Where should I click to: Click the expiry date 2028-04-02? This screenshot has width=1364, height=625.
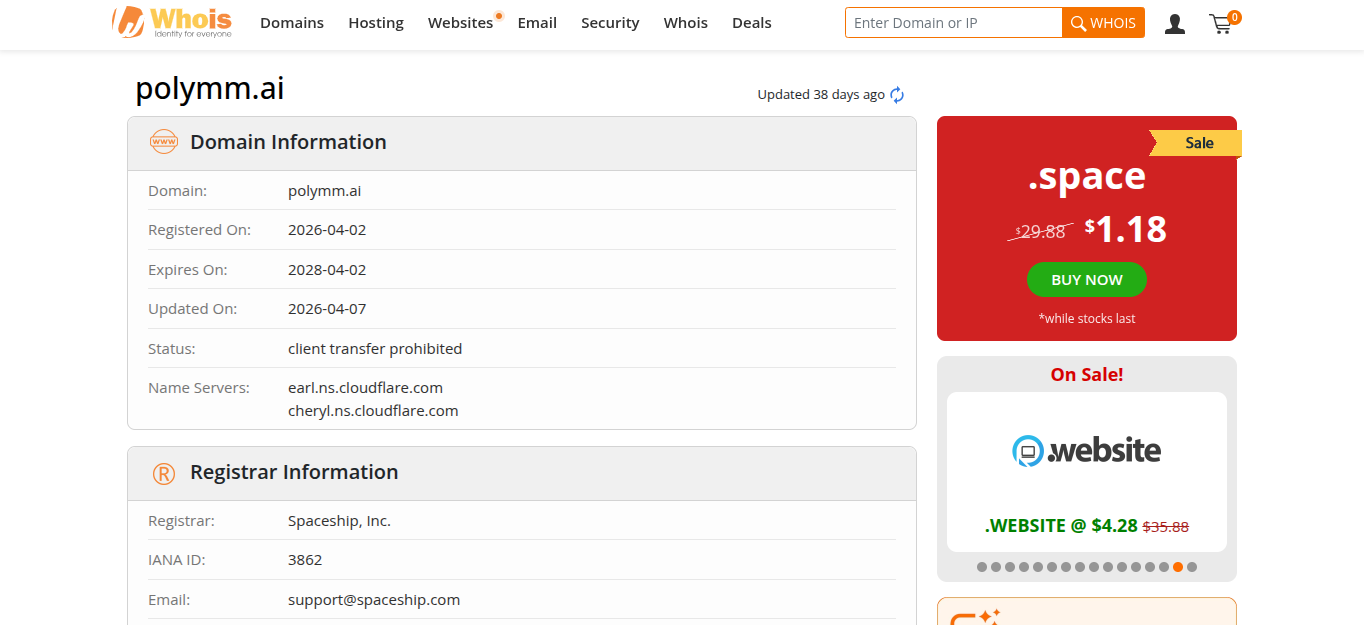click(x=327, y=270)
